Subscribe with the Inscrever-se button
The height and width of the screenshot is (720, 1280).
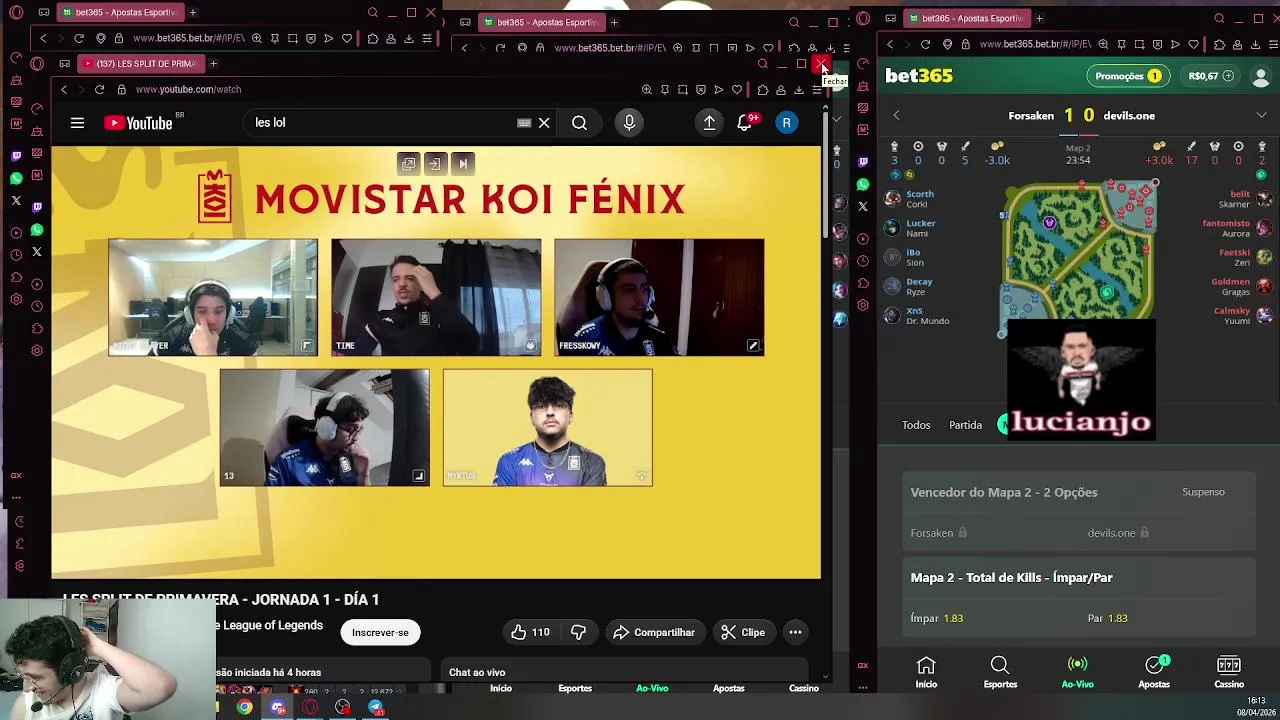click(380, 632)
